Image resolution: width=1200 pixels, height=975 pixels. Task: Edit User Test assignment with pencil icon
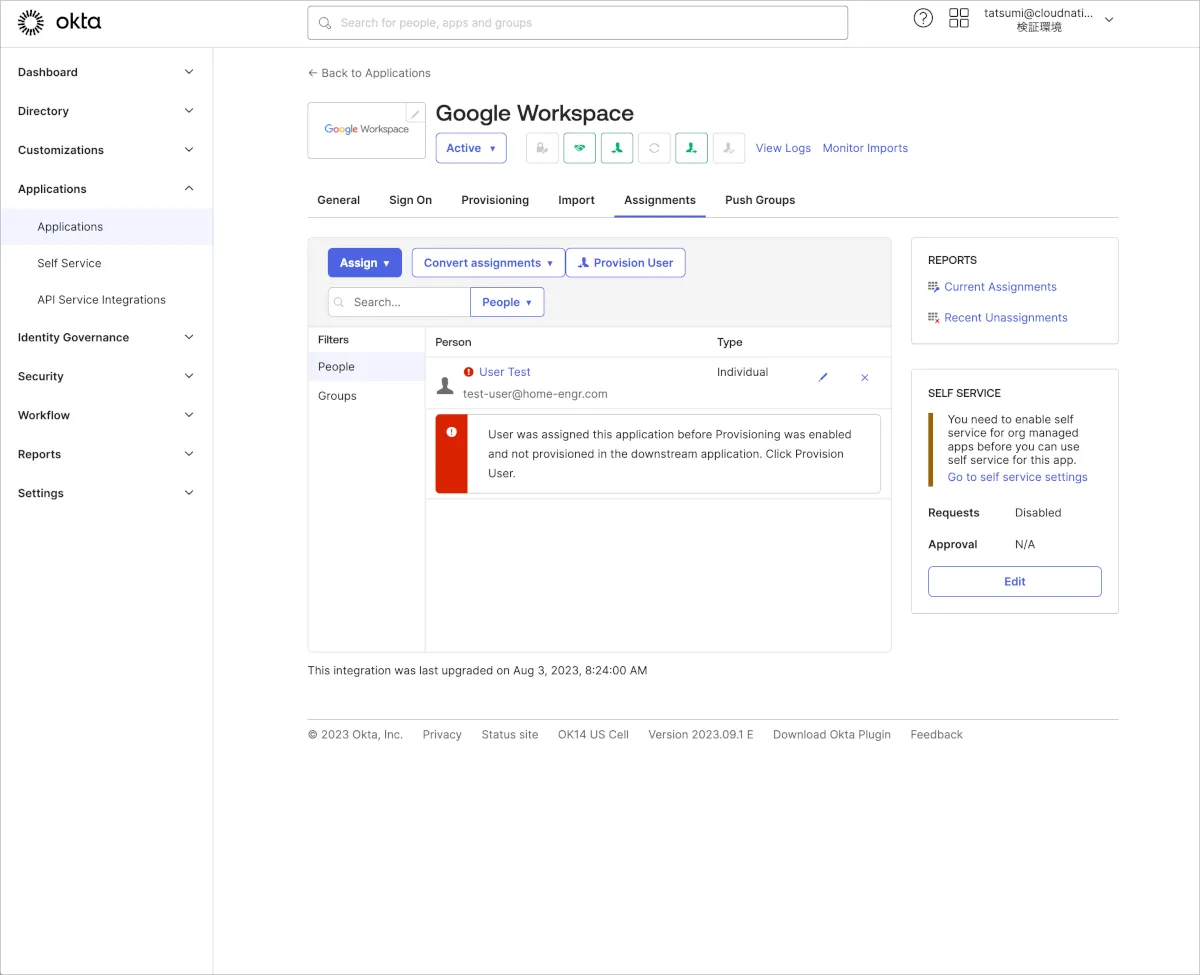tap(823, 377)
